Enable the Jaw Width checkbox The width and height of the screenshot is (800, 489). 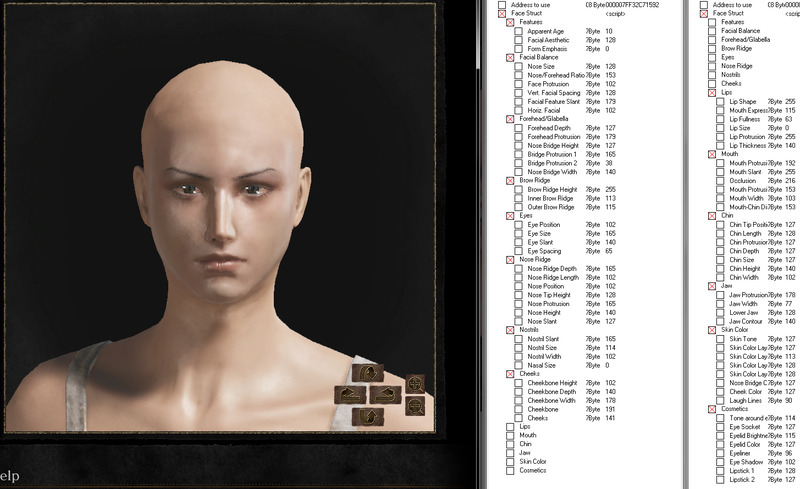coord(720,304)
